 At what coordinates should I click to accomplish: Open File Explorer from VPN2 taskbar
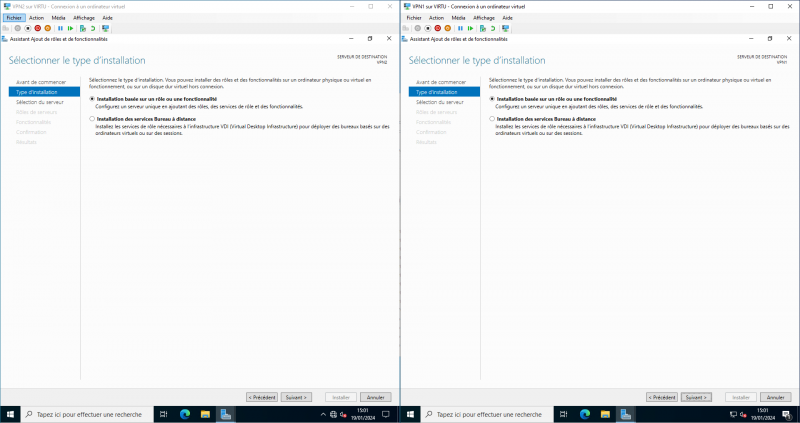(205, 414)
